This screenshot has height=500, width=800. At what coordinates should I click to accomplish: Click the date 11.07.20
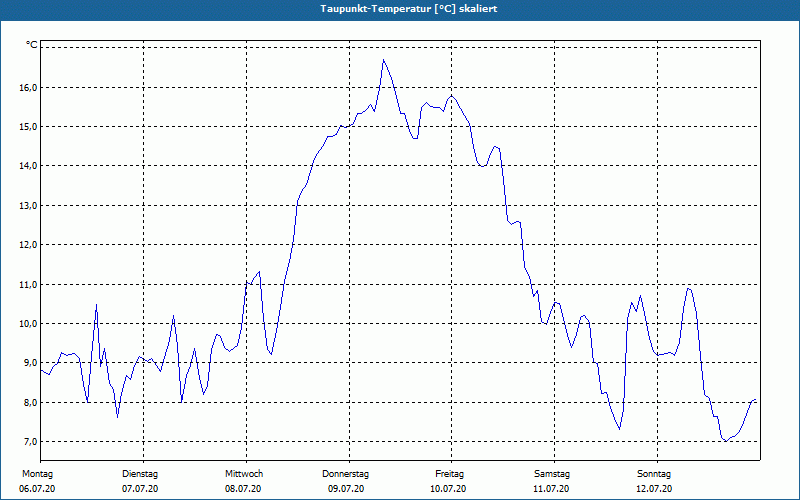tap(551, 489)
